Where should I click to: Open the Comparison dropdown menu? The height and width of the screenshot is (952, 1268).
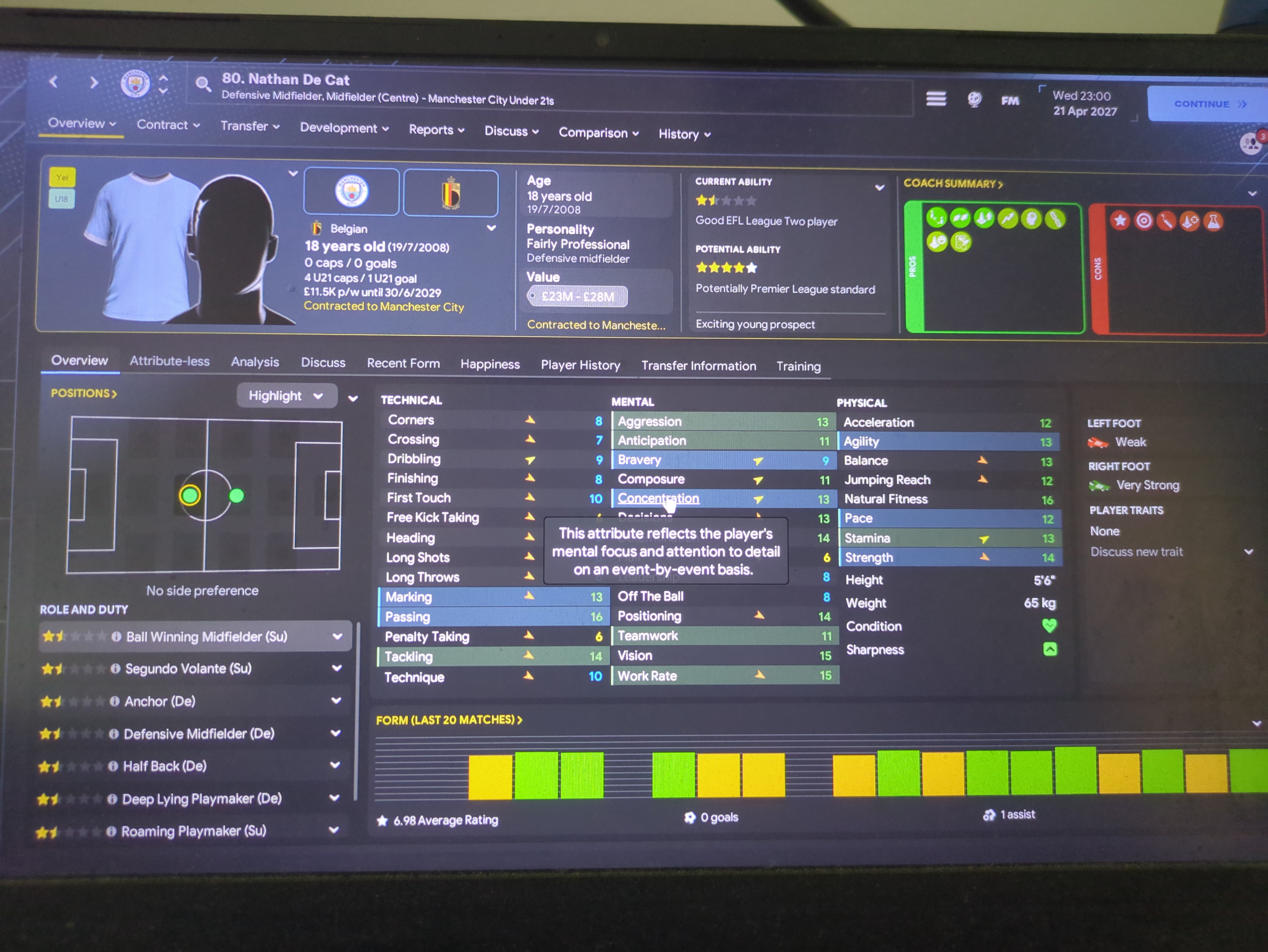pos(598,133)
